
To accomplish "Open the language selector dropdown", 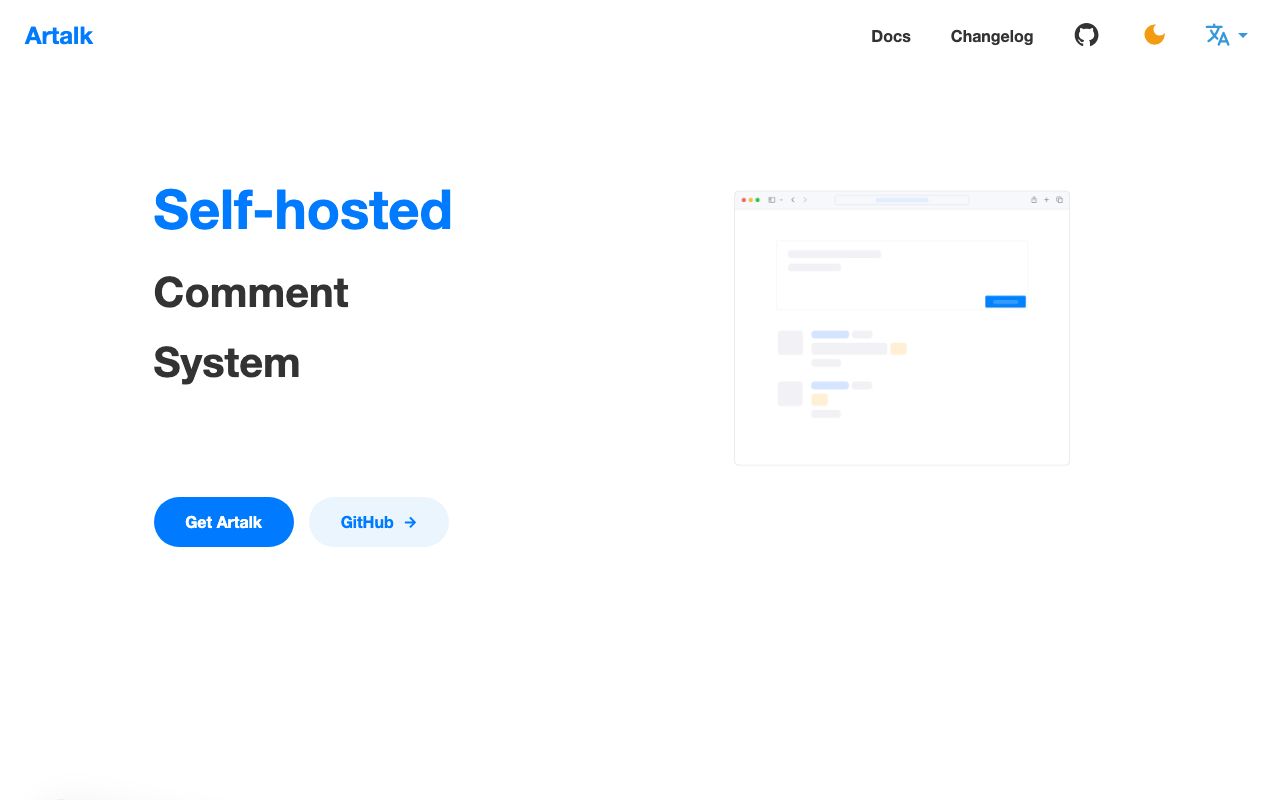I will pos(1226,35).
